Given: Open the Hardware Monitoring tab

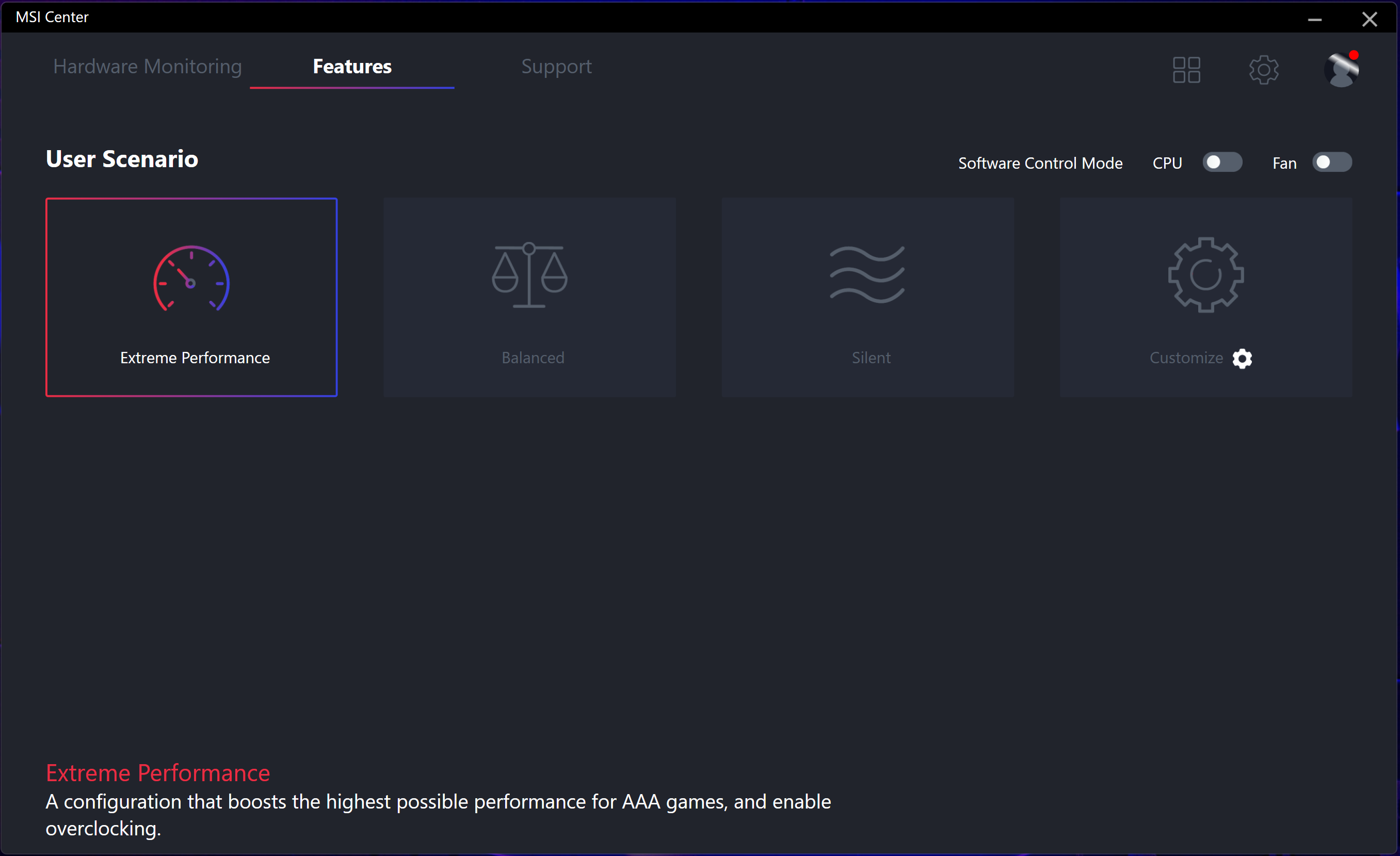Looking at the screenshot, I should (147, 67).
